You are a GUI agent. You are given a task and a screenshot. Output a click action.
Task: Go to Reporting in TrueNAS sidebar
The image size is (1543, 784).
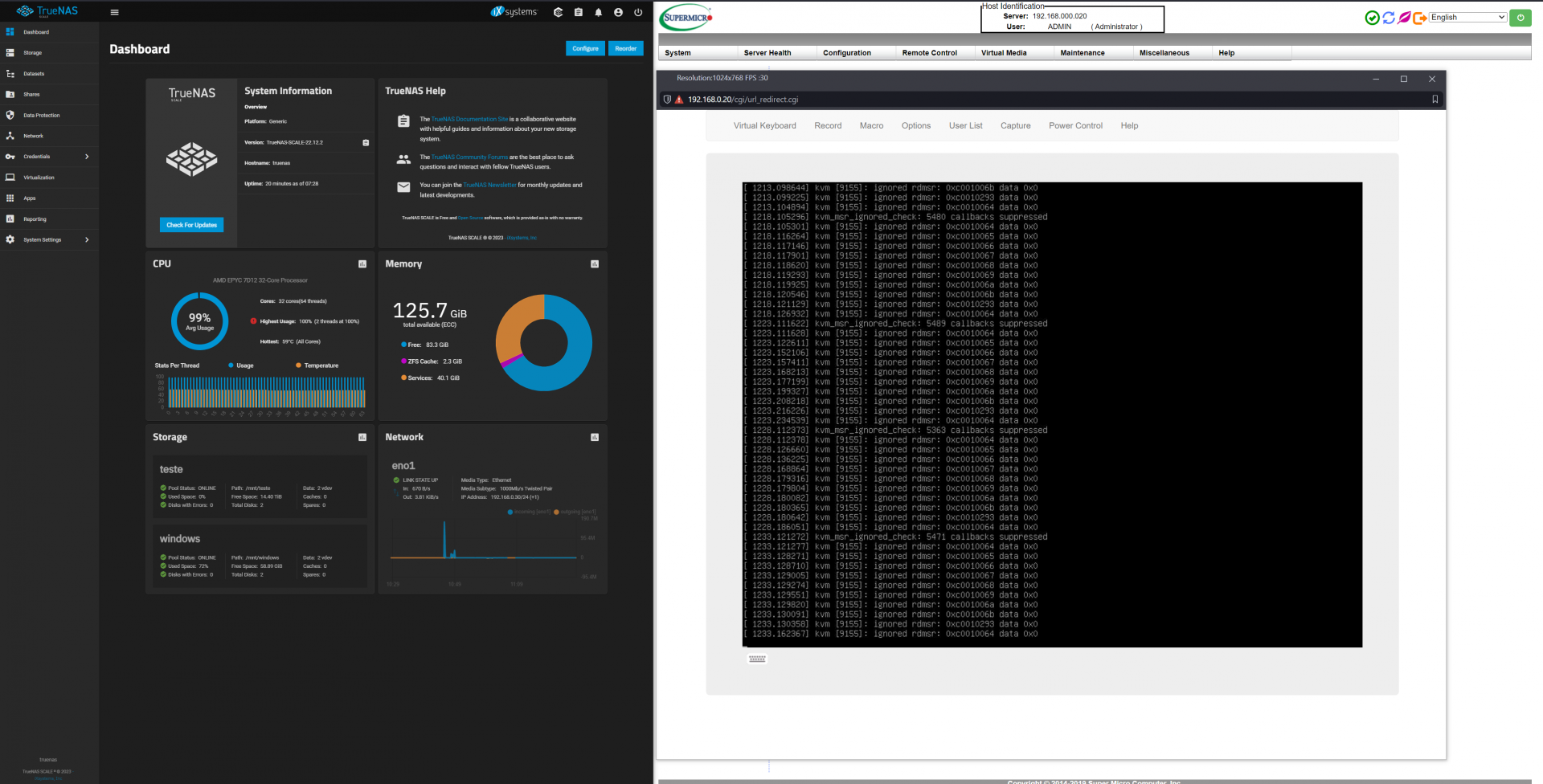49,219
